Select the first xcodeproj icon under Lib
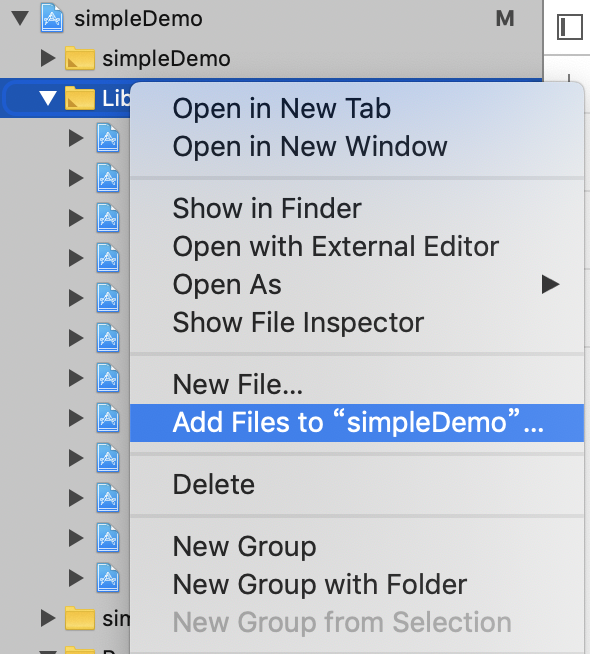The height and width of the screenshot is (654, 590). [108, 138]
